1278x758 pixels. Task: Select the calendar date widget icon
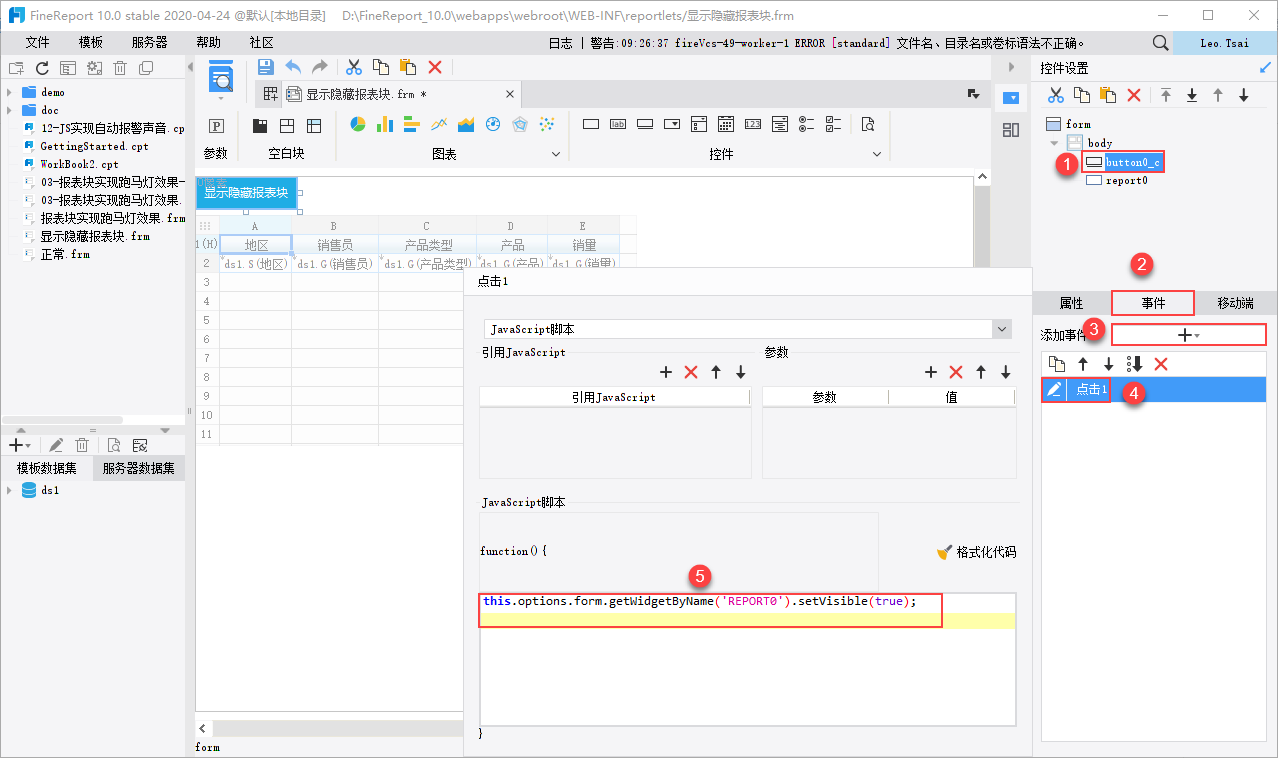[726, 125]
